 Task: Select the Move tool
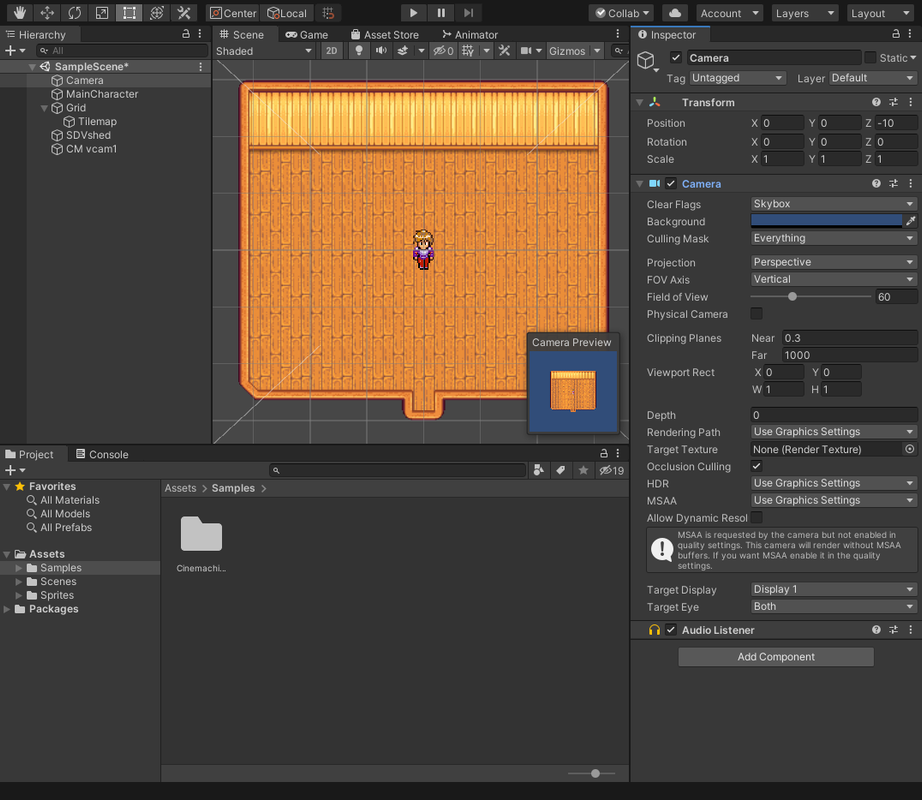[x=47, y=13]
